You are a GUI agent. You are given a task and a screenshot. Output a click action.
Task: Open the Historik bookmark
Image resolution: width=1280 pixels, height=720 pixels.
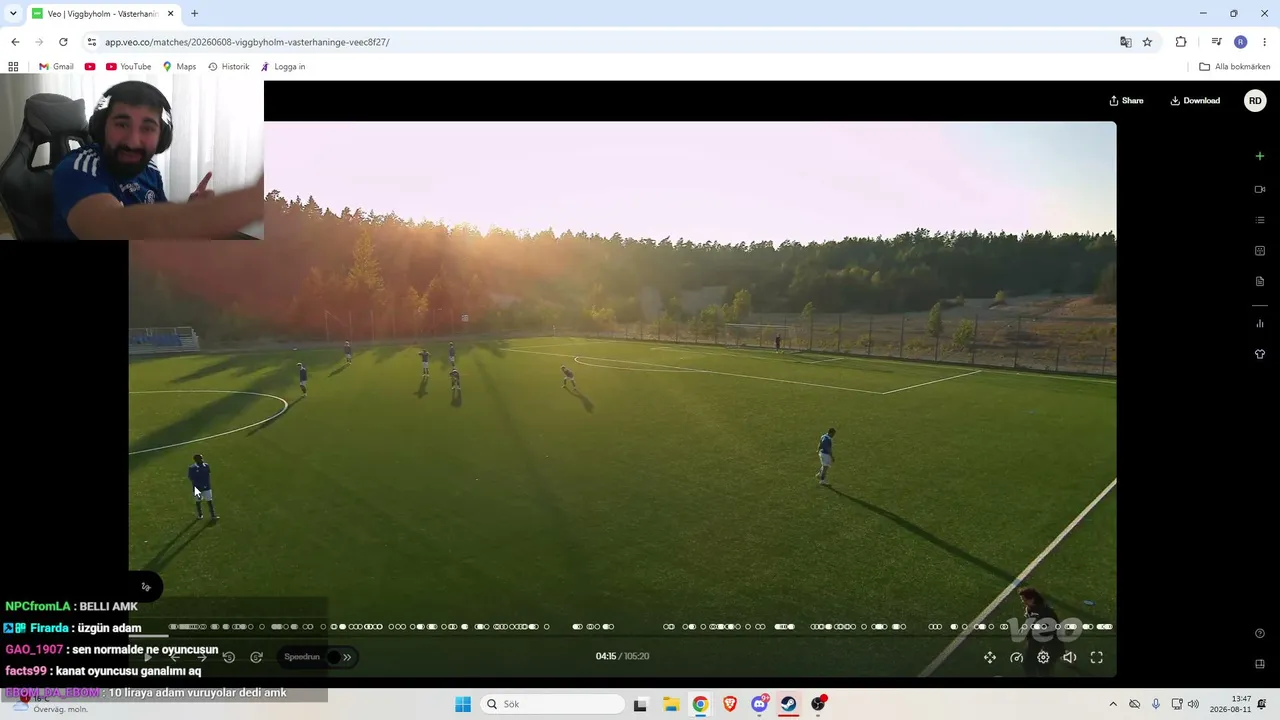pos(229,67)
